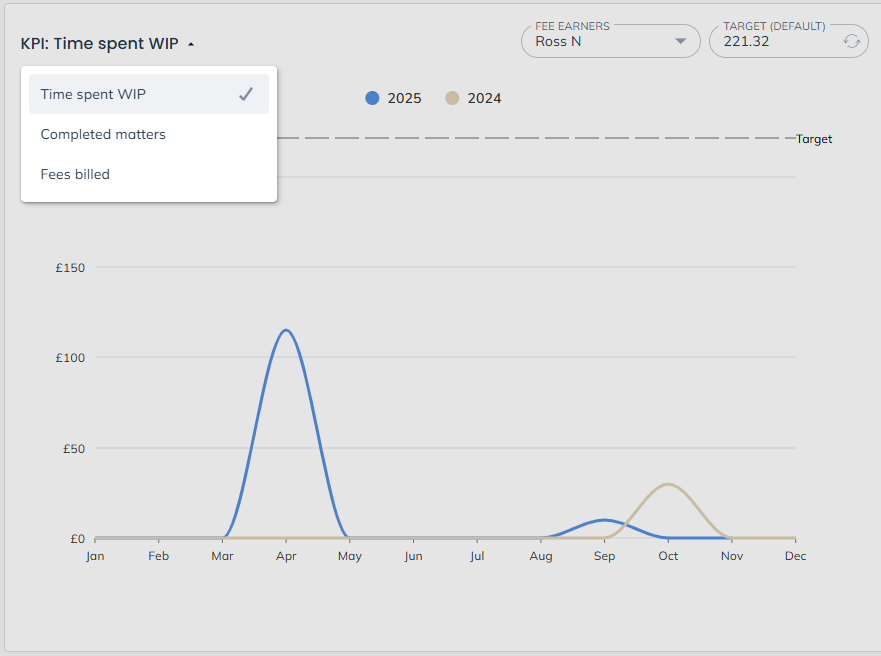
Task: Click the Ross N fee earner combo box
Action: 600,41
